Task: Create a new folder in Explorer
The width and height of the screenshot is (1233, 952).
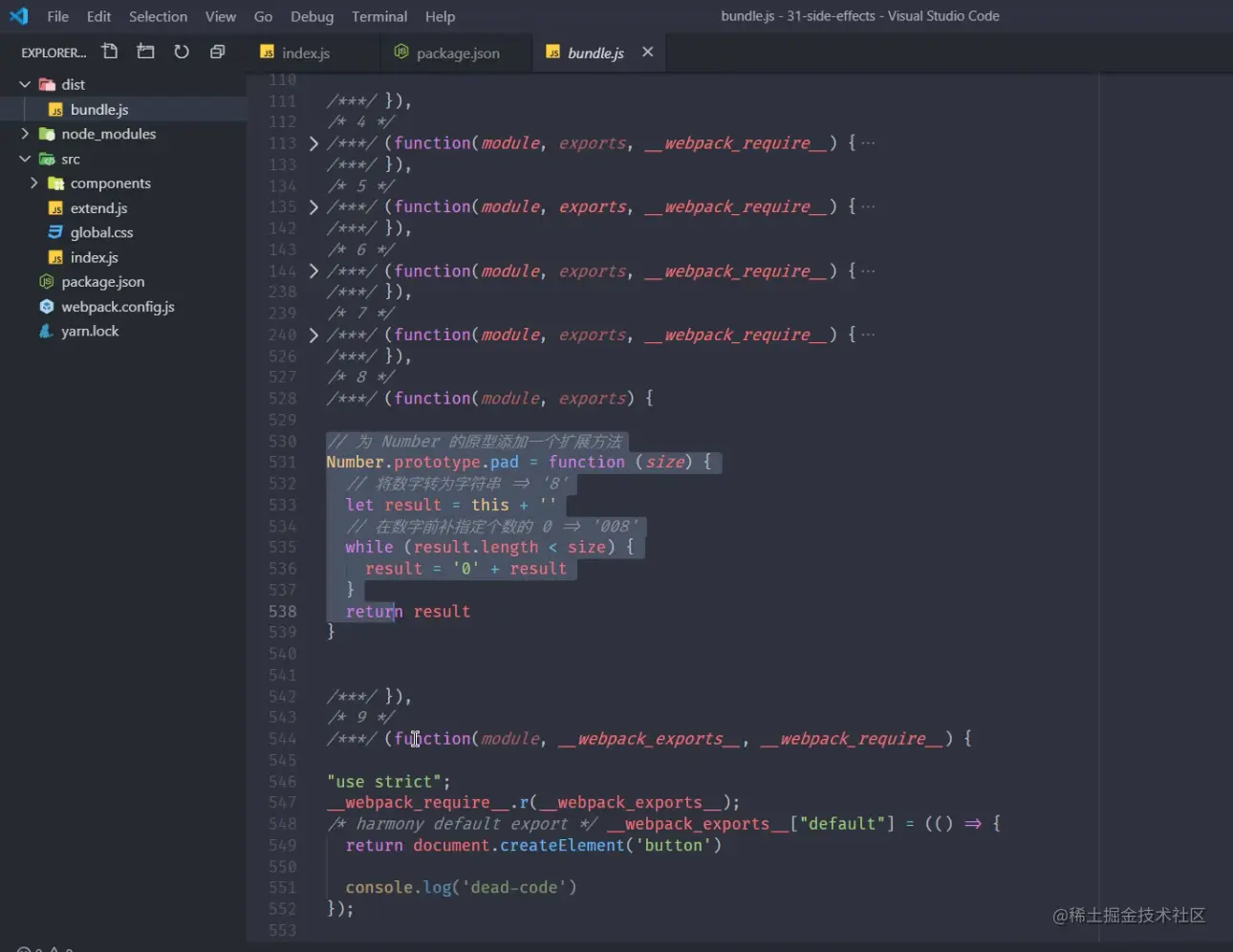Action: click(145, 52)
